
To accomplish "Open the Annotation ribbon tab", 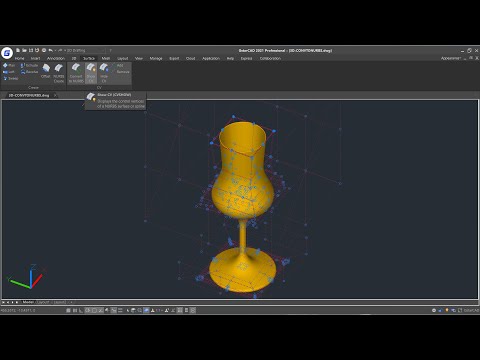I will coord(56,58).
